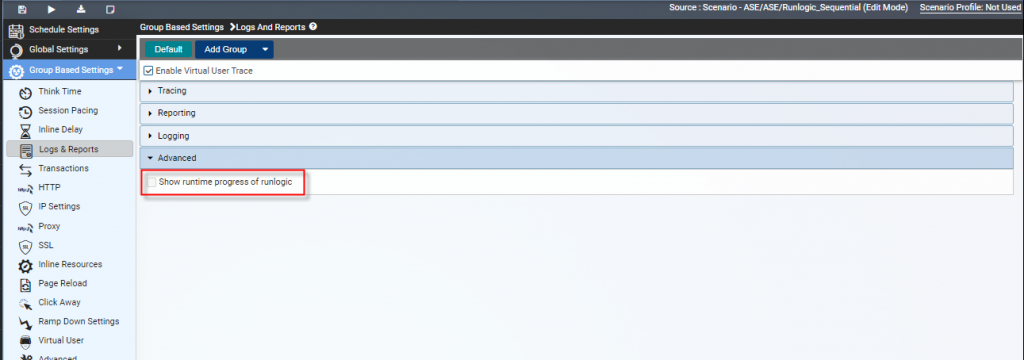The width and height of the screenshot is (1024, 360).
Task: Click the notes icon in top toolbar
Action: pyautogui.click(x=110, y=9)
